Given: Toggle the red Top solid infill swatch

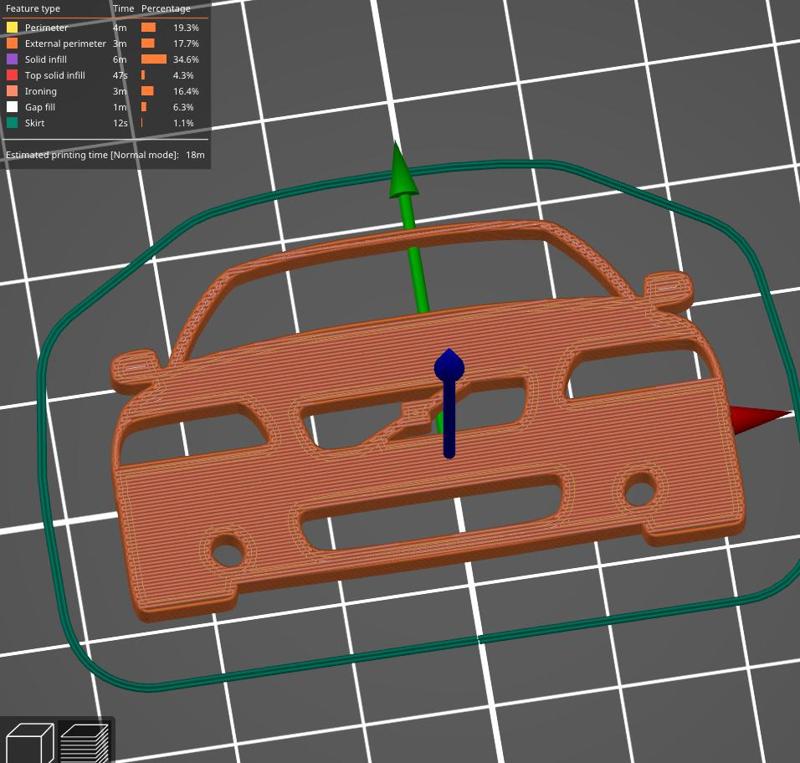Looking at the screenshot, I should (x=12, y=75).
